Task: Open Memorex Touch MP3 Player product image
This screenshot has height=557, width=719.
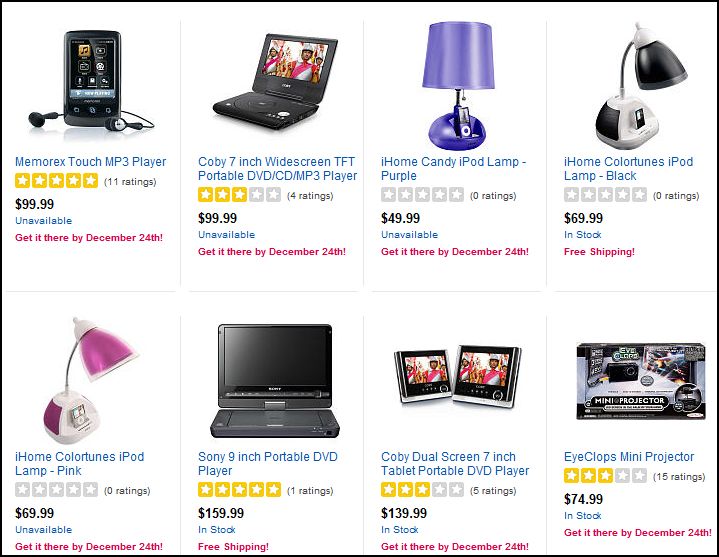Action: pos(91,82)
